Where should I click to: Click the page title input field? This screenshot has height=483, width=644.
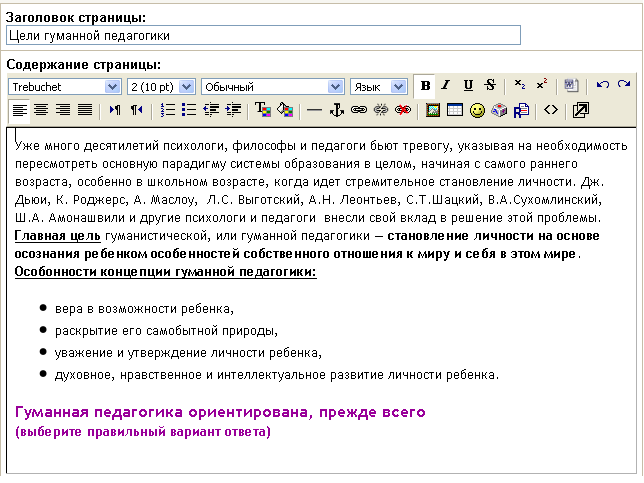click(263, 35)
